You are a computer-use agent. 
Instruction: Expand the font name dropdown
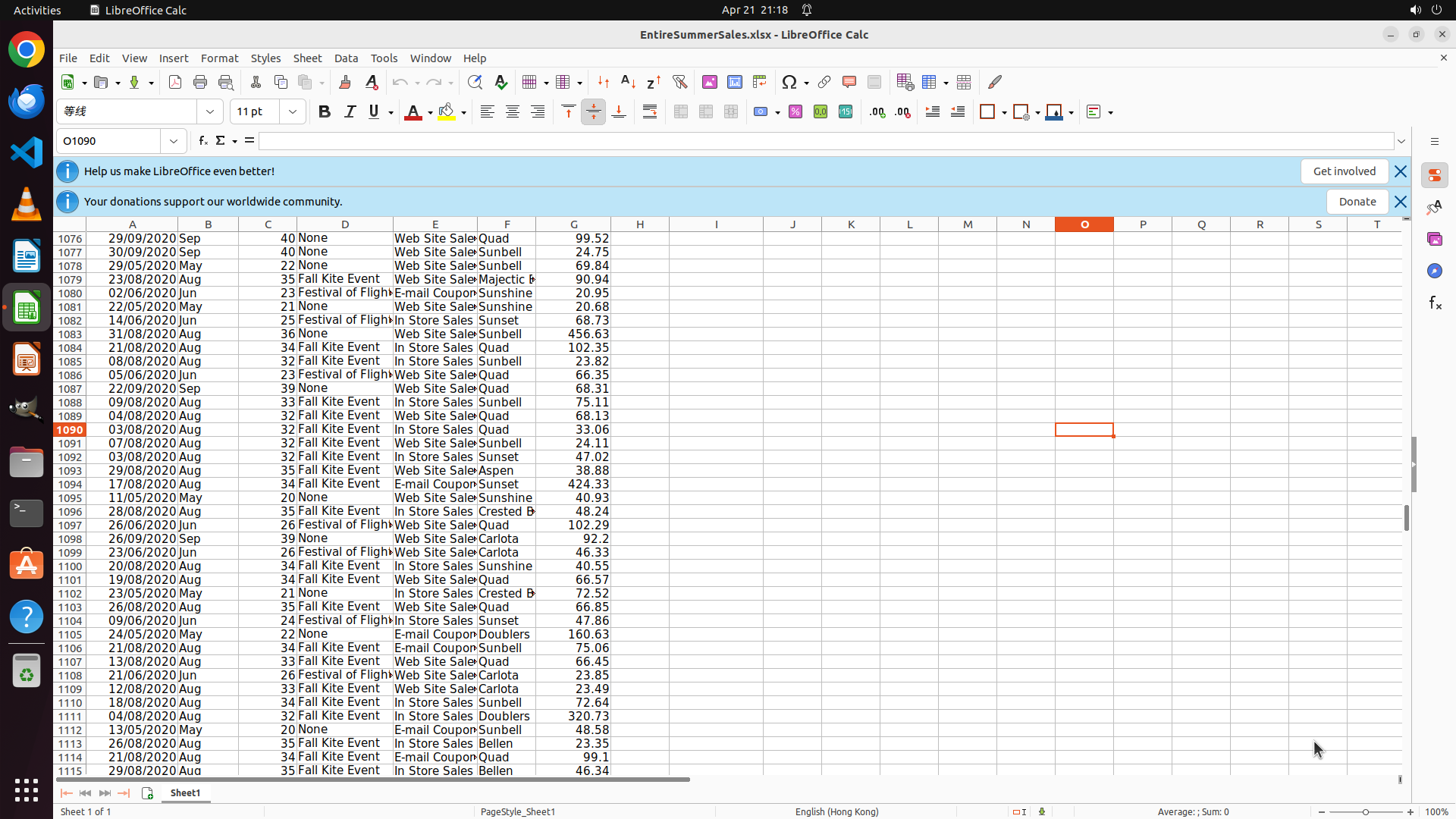(210, 112)
